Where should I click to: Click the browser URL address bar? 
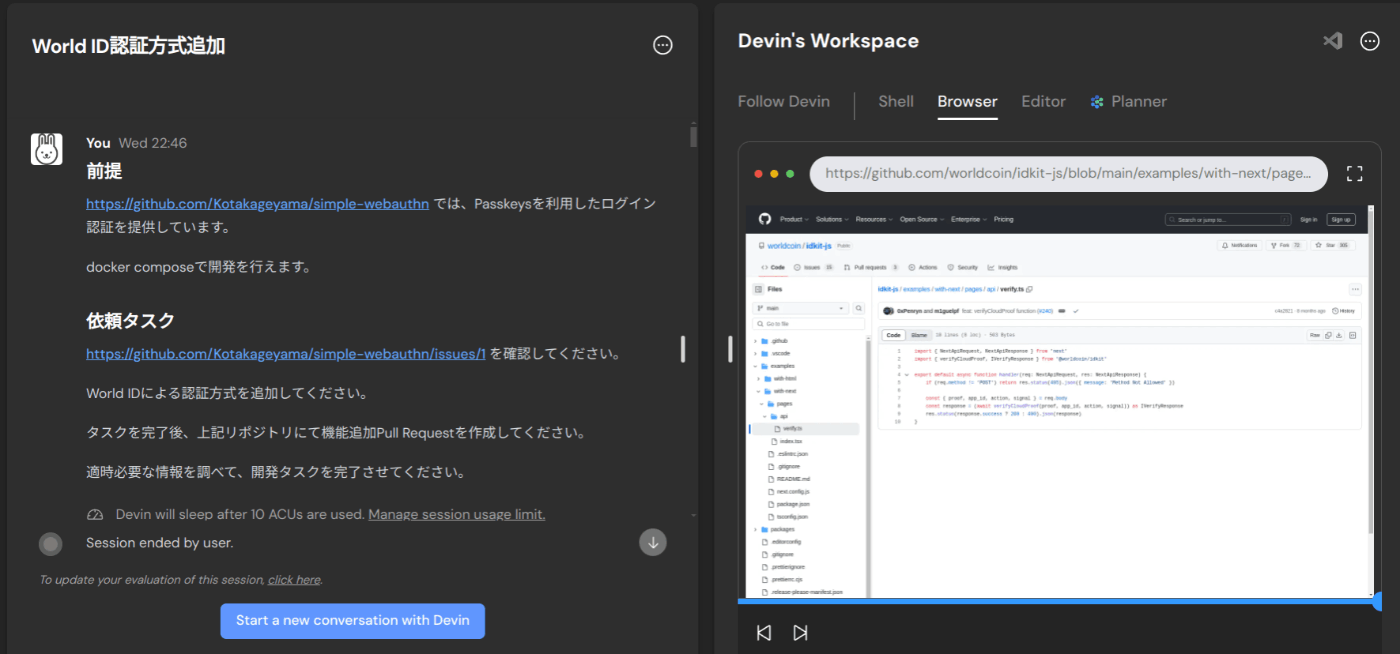click(1069, 173)
